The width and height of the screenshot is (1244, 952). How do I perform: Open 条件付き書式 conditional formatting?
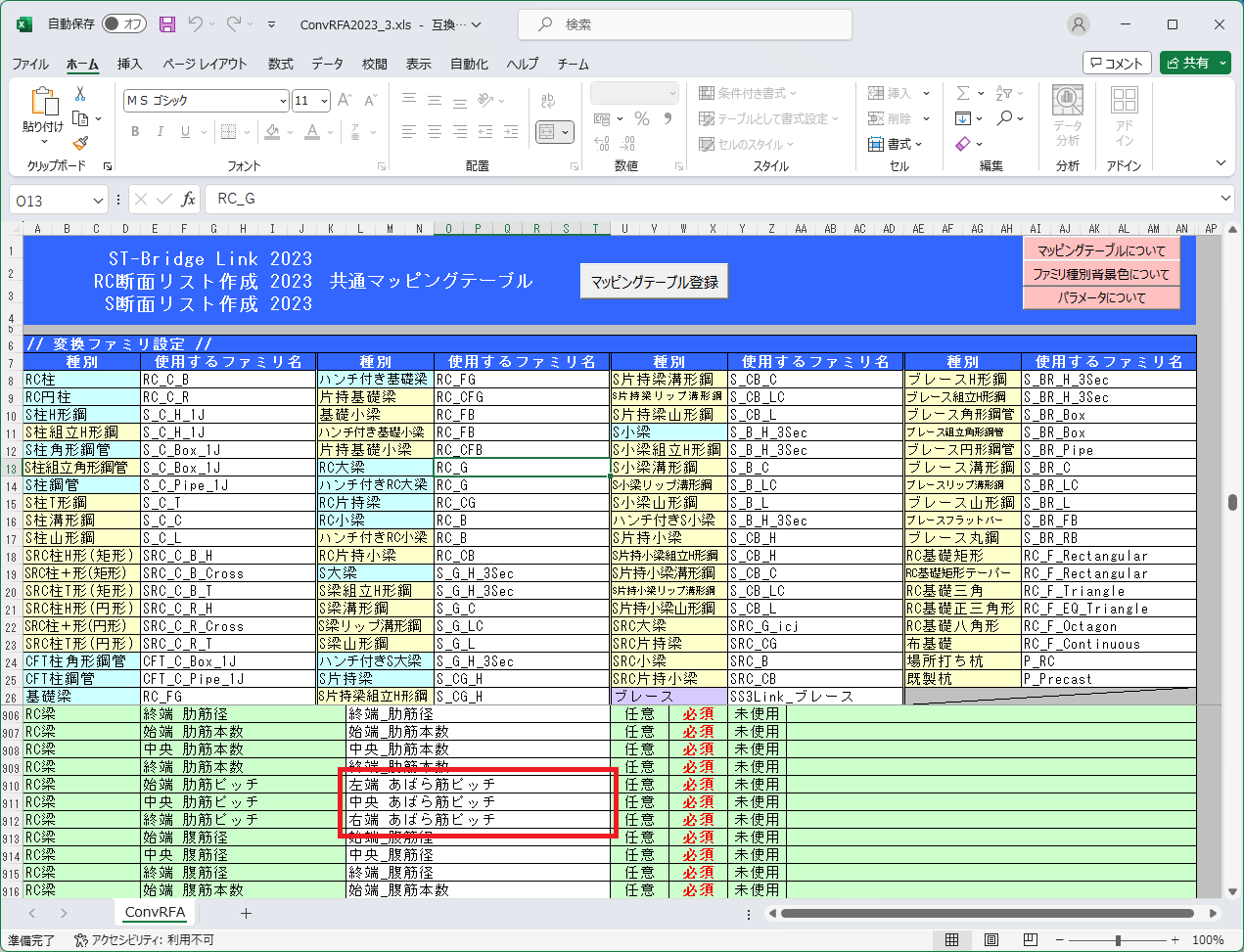[x=748, y=93]
